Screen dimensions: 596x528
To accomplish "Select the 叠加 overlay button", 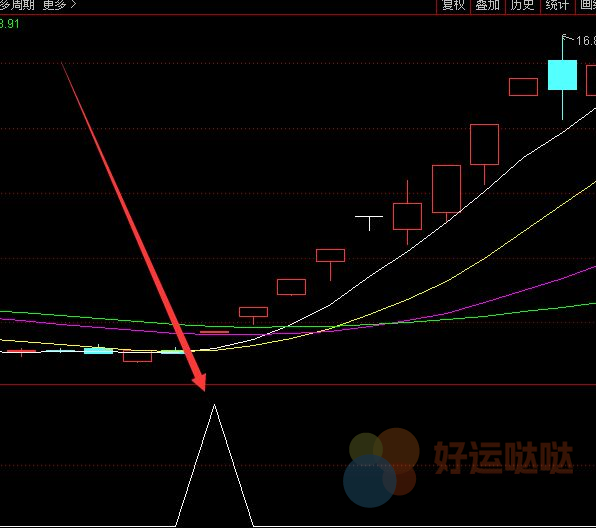I will point(488,6).
